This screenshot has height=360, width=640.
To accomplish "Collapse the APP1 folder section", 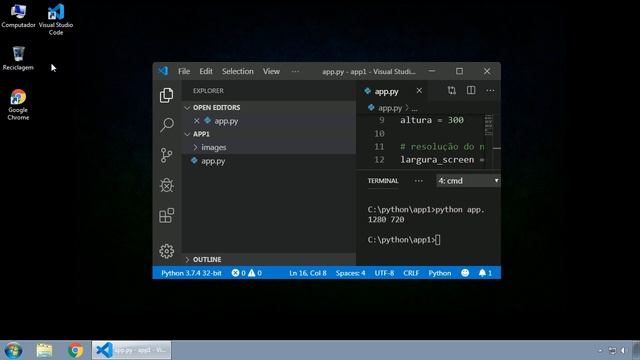I will coord(187,134).
